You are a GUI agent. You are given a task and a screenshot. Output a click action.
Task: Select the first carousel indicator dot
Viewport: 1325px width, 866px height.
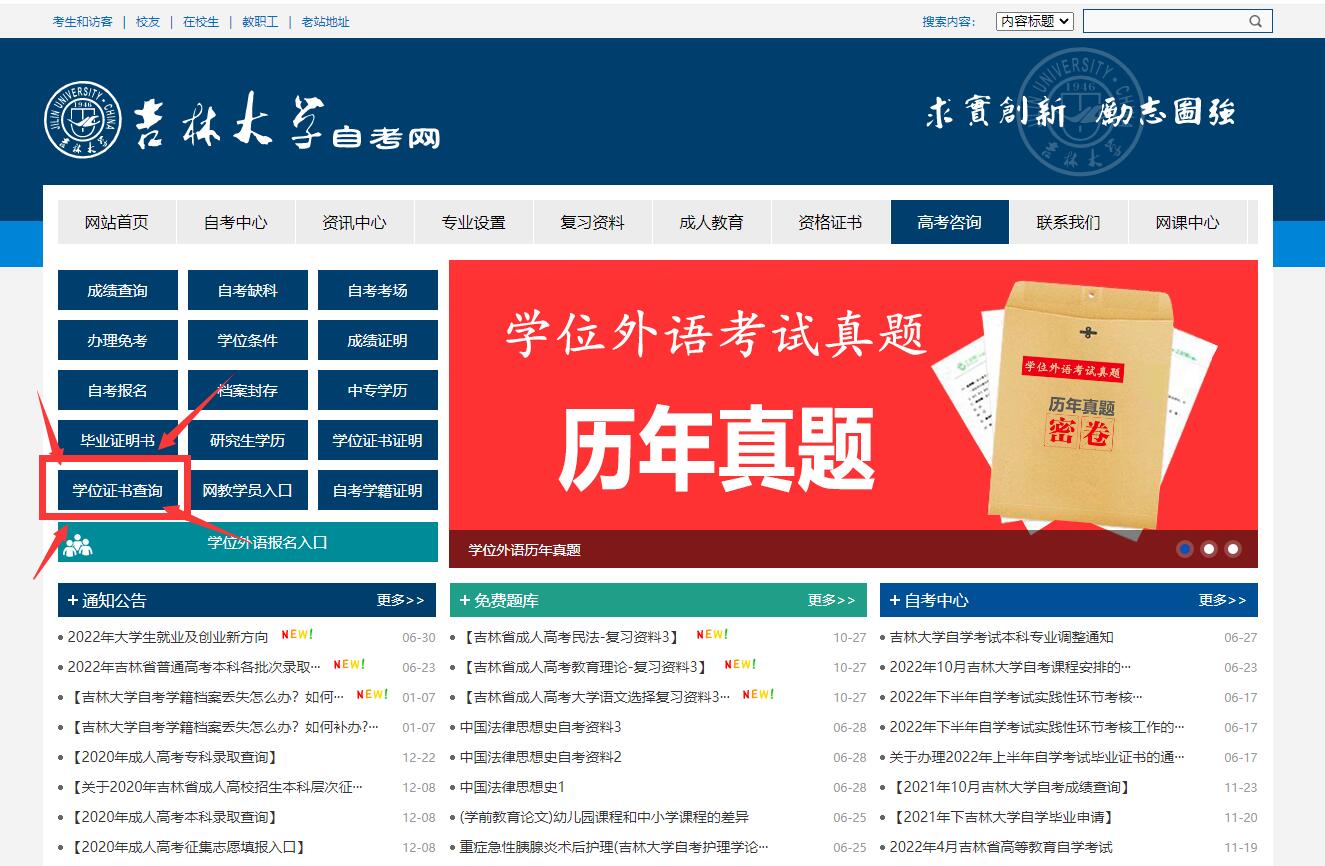1185,548
